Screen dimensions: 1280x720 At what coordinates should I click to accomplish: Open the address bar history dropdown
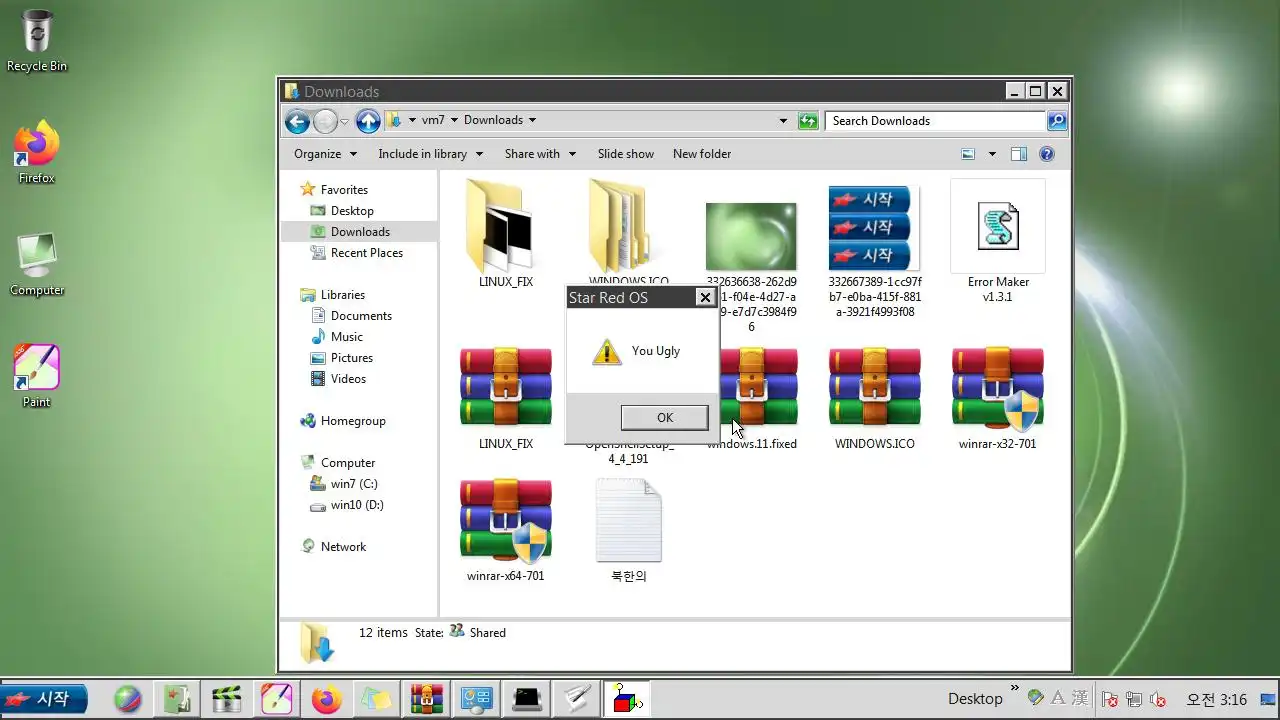pos(783,121)
